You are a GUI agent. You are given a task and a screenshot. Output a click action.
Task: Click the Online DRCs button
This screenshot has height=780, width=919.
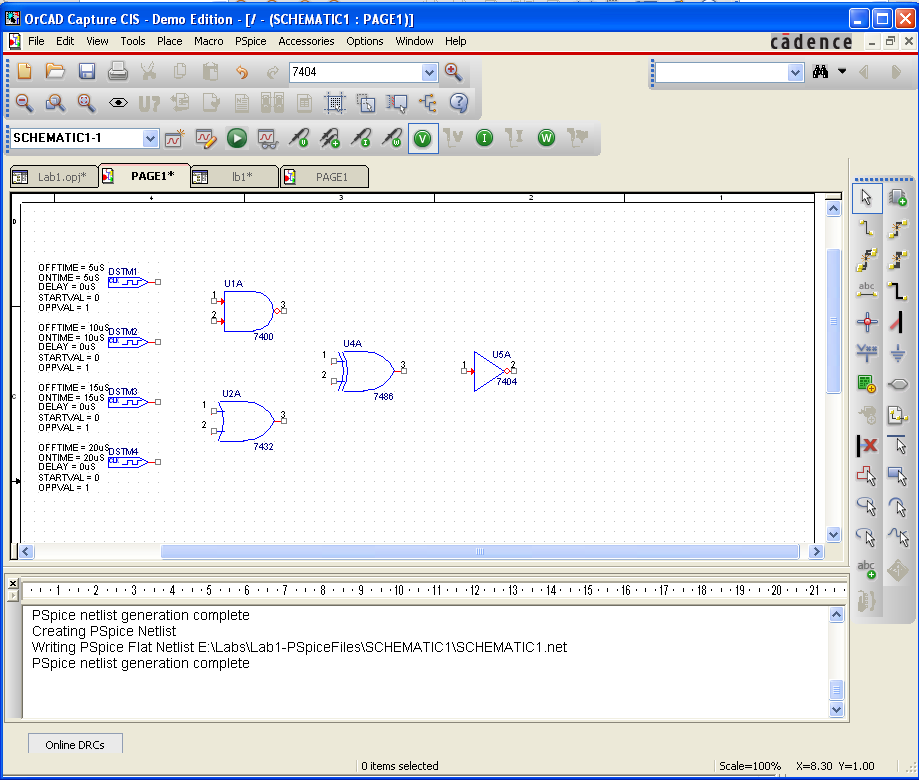75,745
